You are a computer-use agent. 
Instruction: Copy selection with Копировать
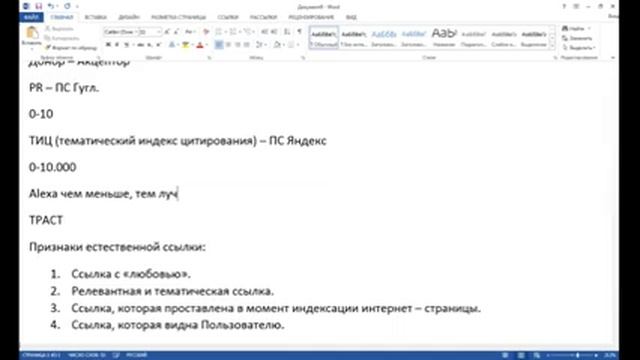[x=62, y=38]
